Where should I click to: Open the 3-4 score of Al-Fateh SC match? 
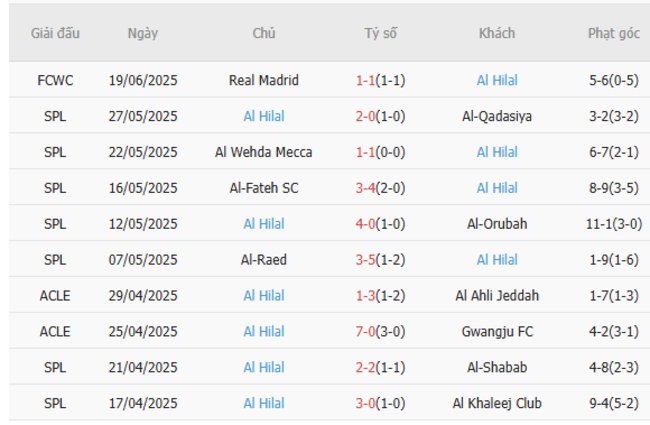(367, 188)
